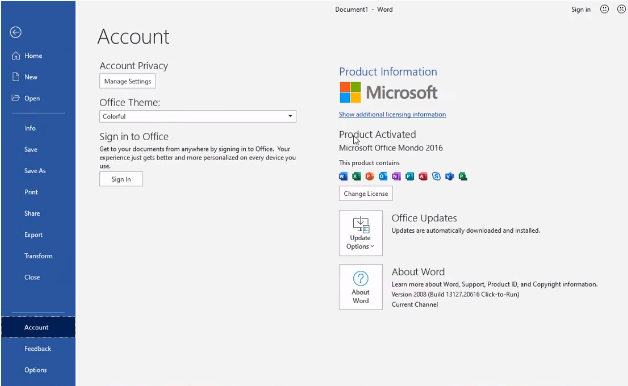Viewport: 628px width, 386px height.
Task: Click the Manage Settings button
Action: [x=127, y=81]
